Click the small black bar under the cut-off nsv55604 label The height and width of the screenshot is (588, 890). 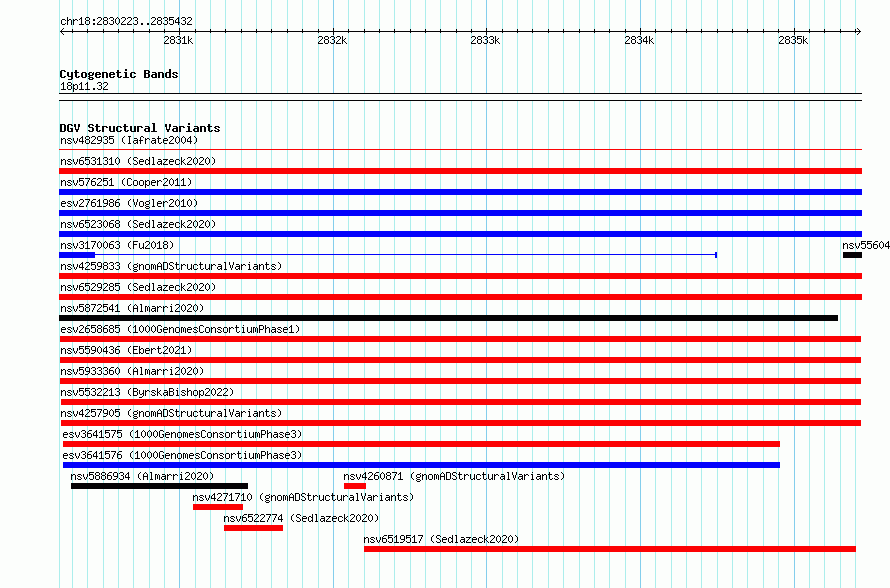(853, 255)
